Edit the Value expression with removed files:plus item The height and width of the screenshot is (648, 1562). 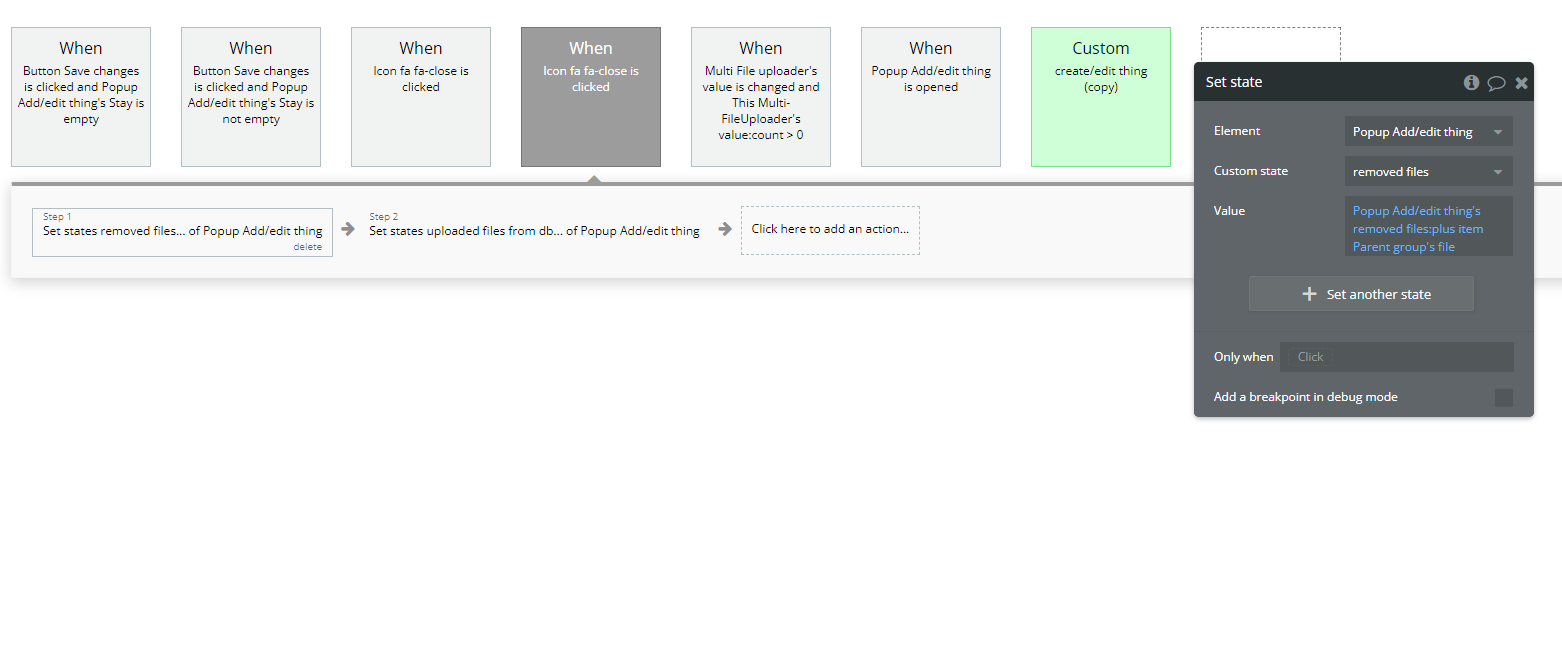pos(1428,226)
